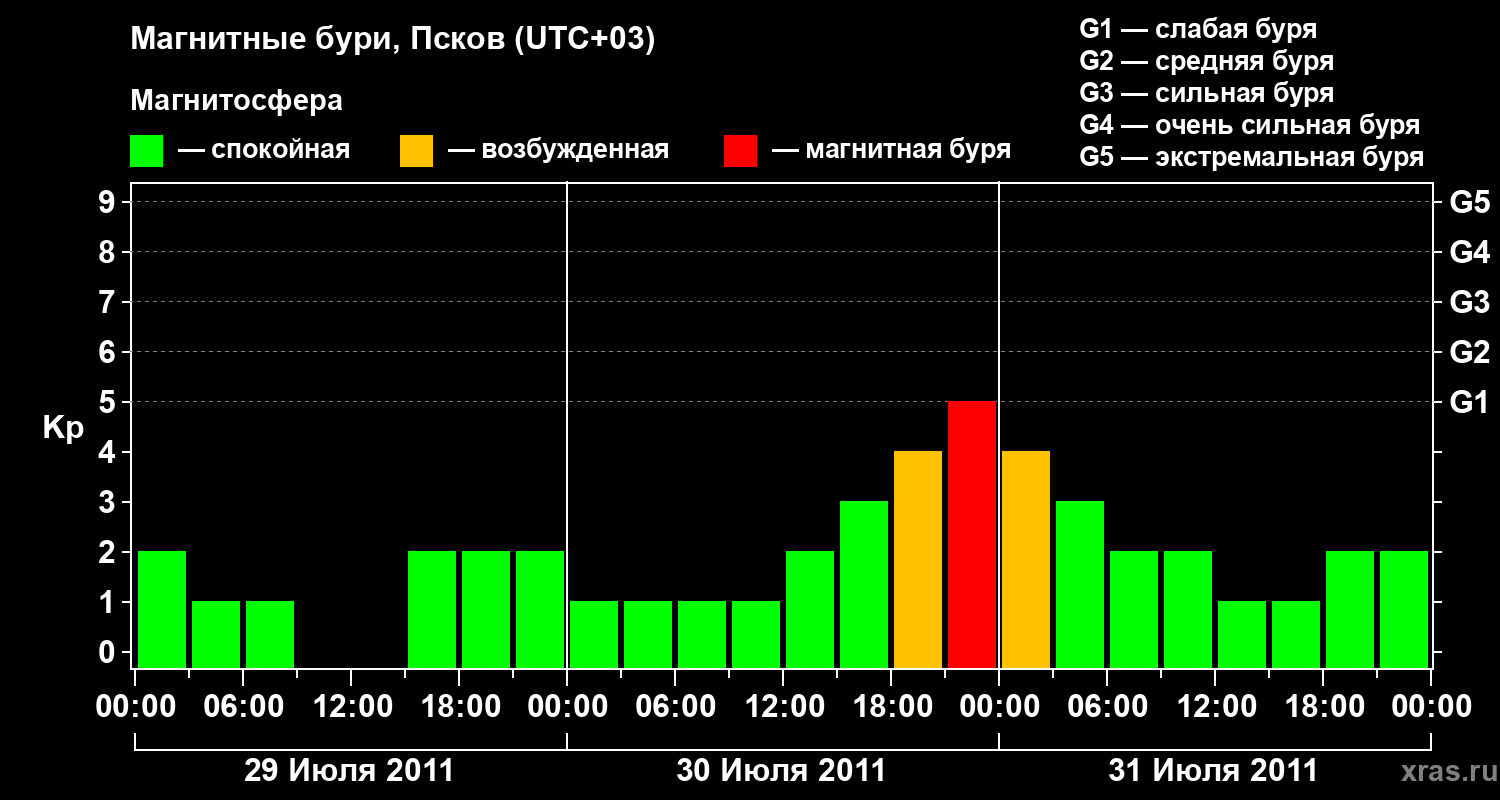Image resolution: width=1500 pixels, height=800 pixels.
Task: Click the '— магнитная буря' legend label
Action: [x=892, y=150]
